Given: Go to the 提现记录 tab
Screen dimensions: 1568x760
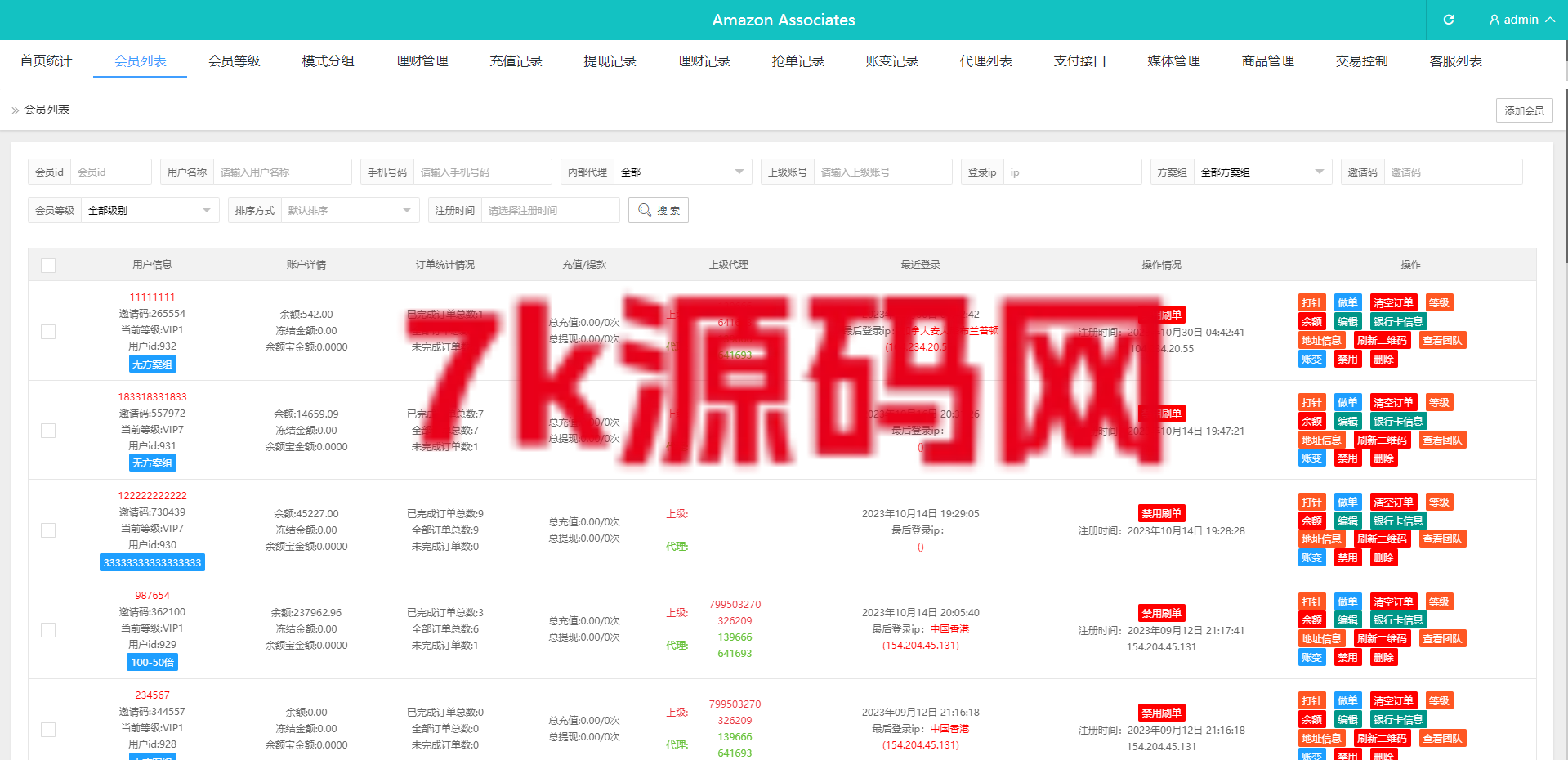Looking at the screenshot, I should (x=610, y=61).
